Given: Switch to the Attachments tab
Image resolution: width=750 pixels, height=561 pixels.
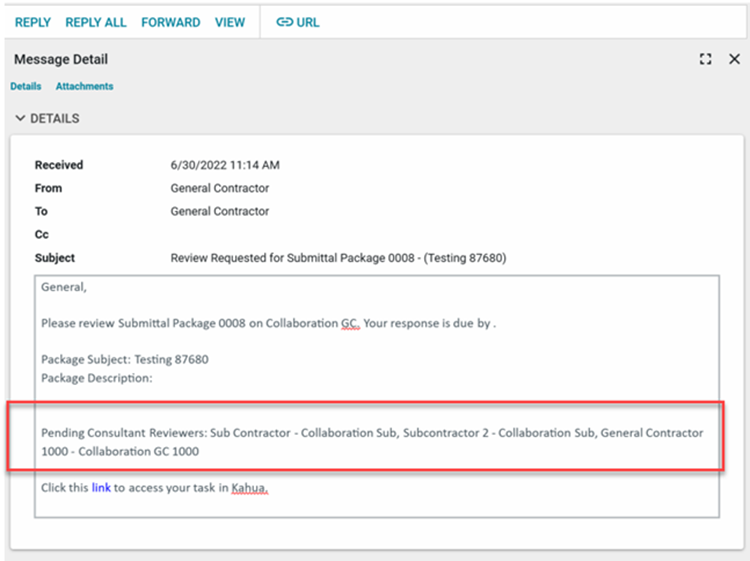Looking at the screenshot, I should coord(84,87).
